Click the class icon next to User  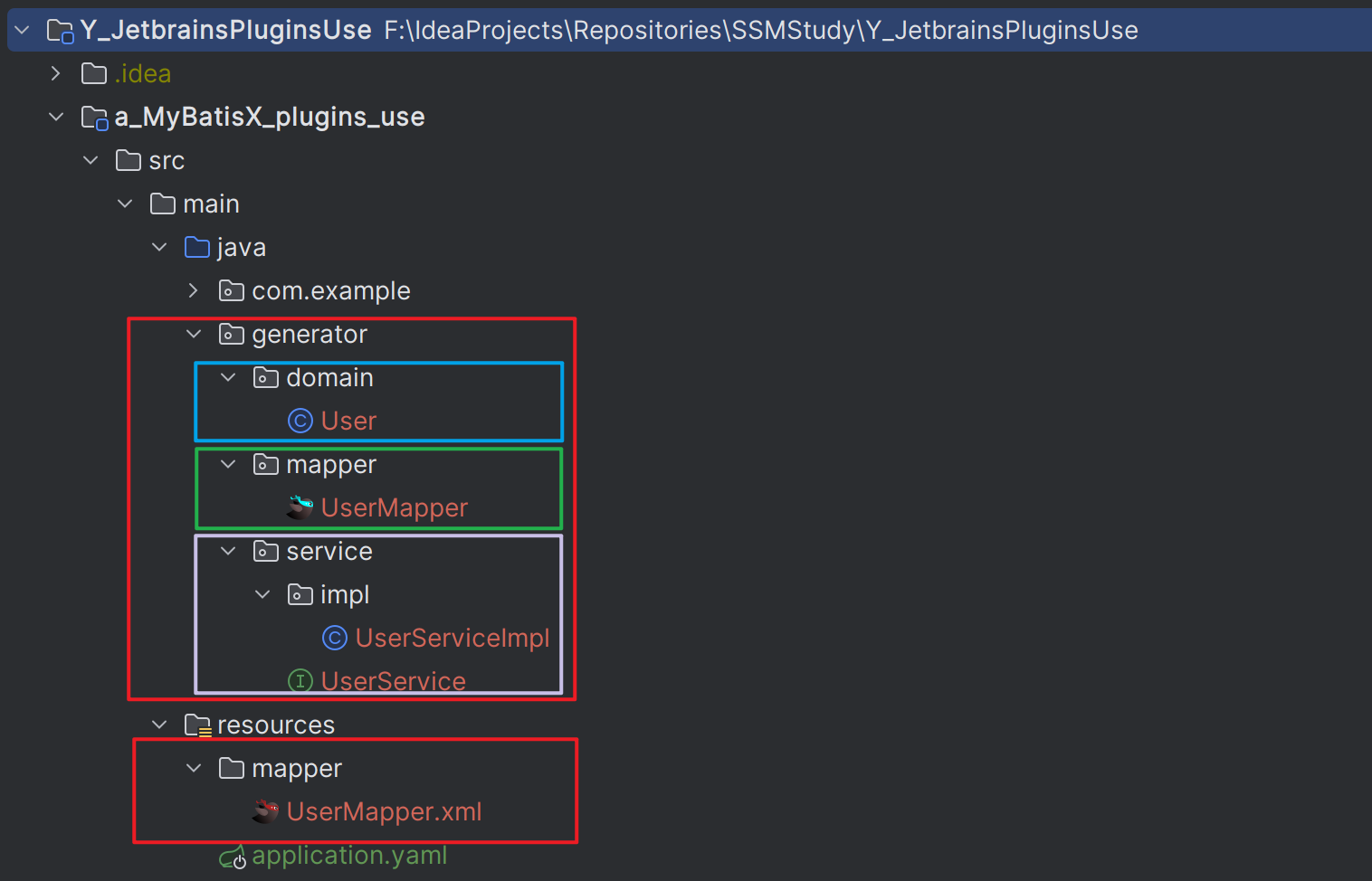click(300, 421)
